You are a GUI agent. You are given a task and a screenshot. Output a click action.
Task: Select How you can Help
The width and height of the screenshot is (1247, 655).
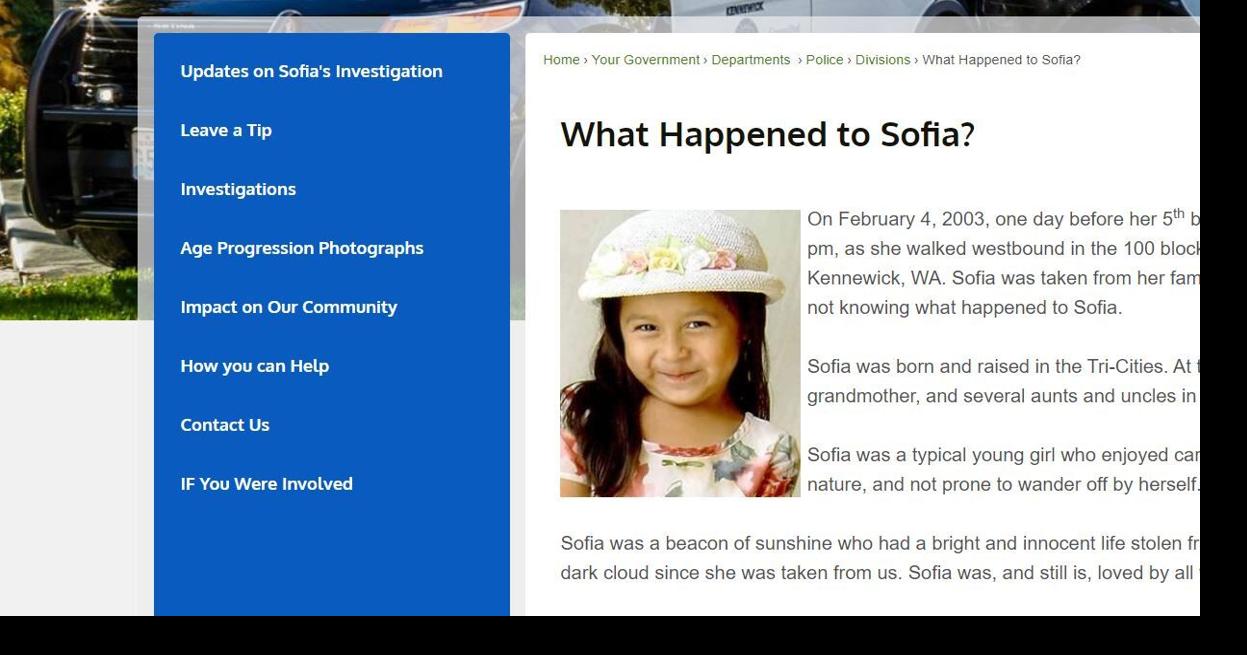(254, 366)
